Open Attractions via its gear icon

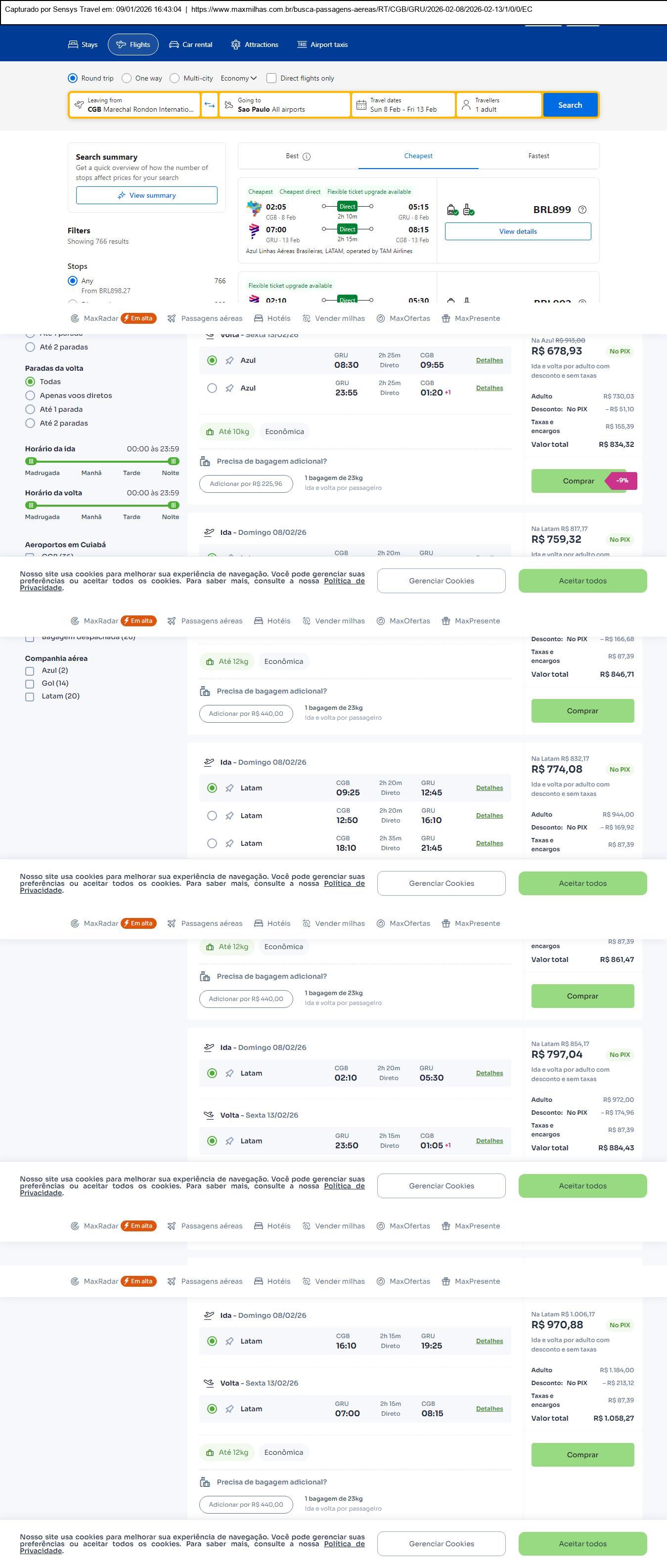(x=236, y=44)
